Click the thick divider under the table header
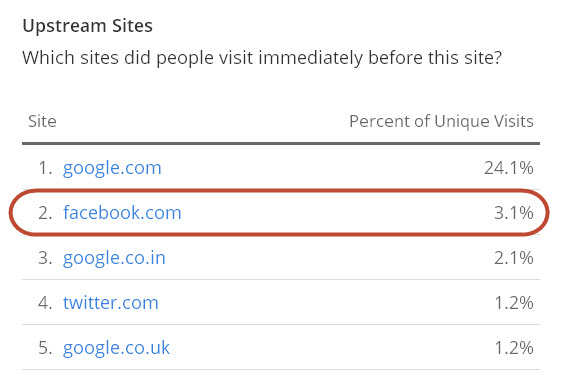This screenshot has height=373, width=570. pos(281,144)
